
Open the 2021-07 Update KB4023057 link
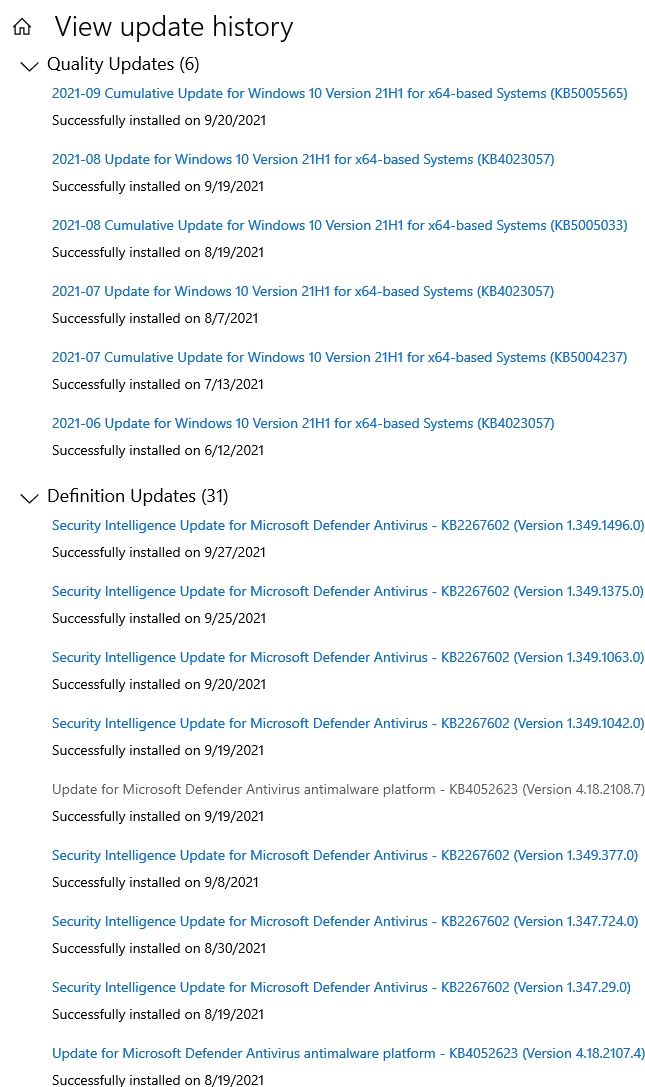[x=303, y=292]
